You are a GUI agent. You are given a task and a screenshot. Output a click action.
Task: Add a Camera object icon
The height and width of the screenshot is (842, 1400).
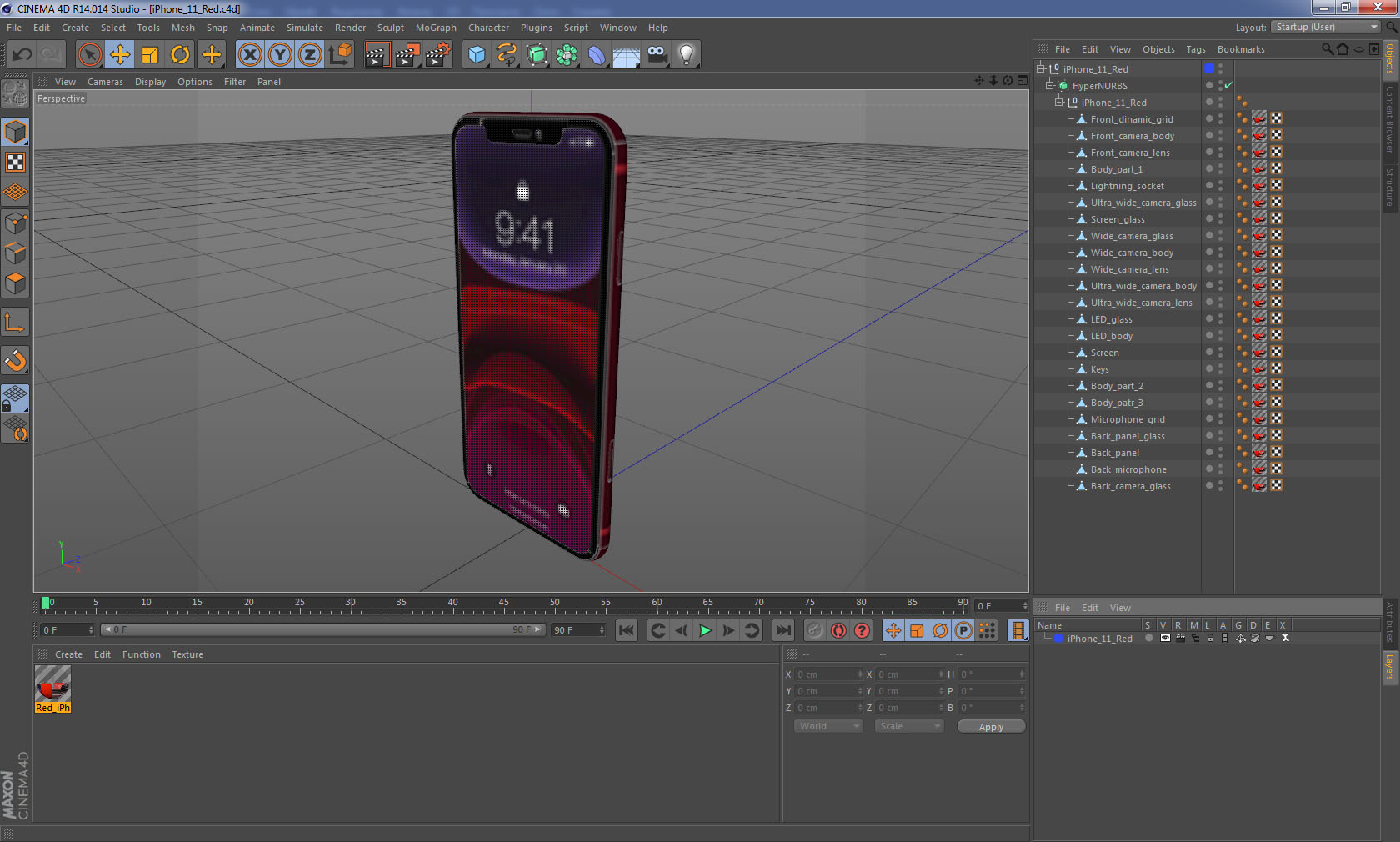[x=657, y=55]
